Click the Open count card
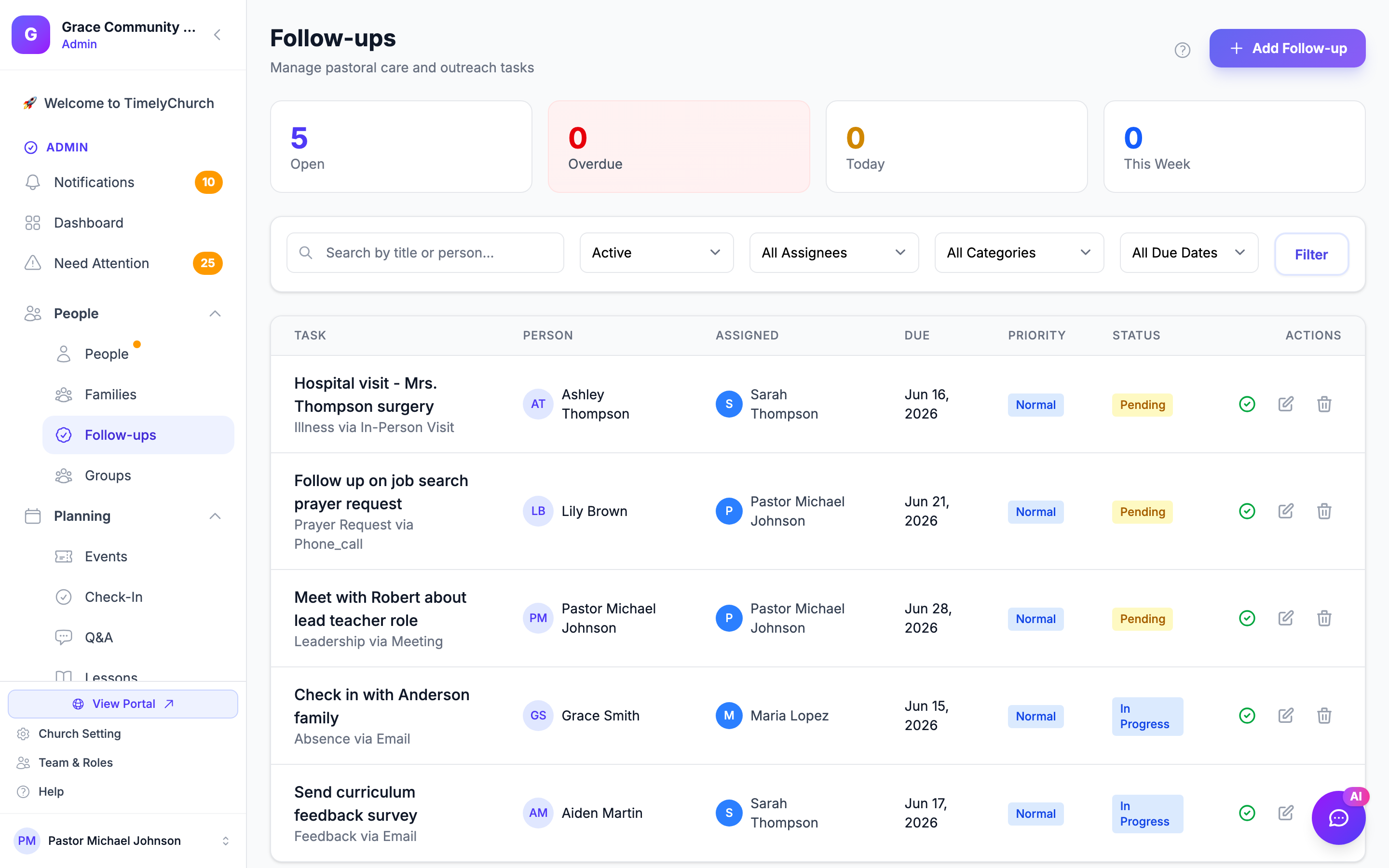This screenshot has width=1389, height=868. click(401, 147)
